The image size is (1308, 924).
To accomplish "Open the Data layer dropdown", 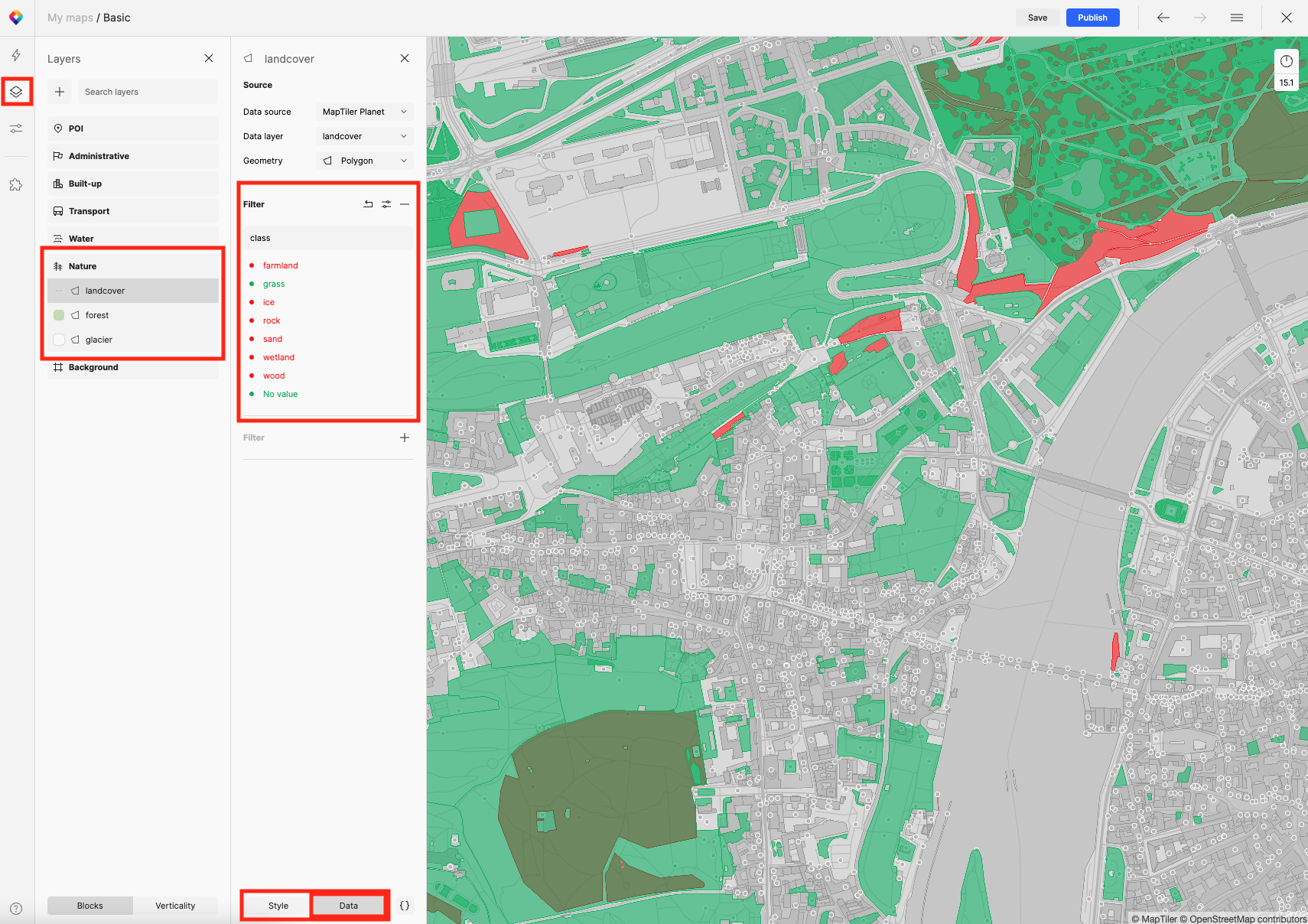I will [x=364, y=136].
